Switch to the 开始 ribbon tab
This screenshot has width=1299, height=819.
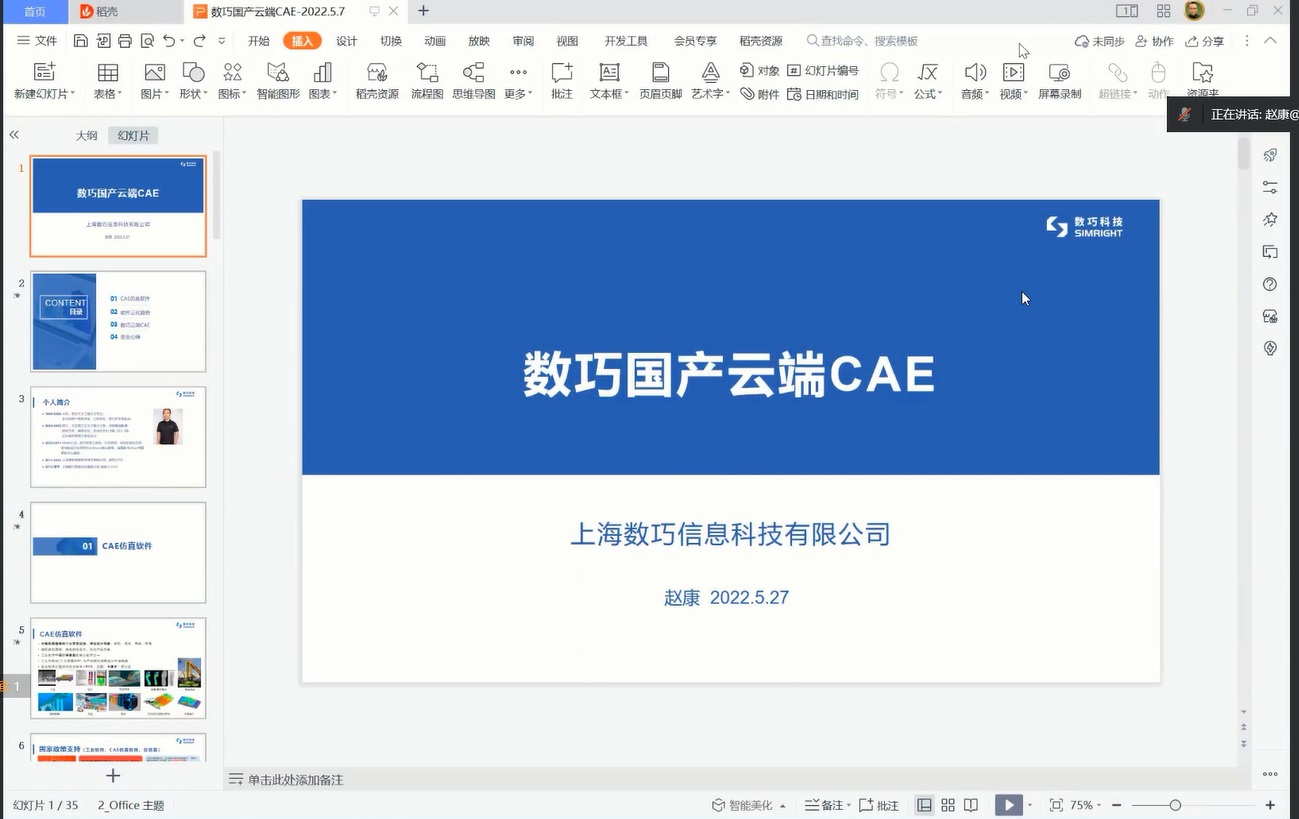259,41
